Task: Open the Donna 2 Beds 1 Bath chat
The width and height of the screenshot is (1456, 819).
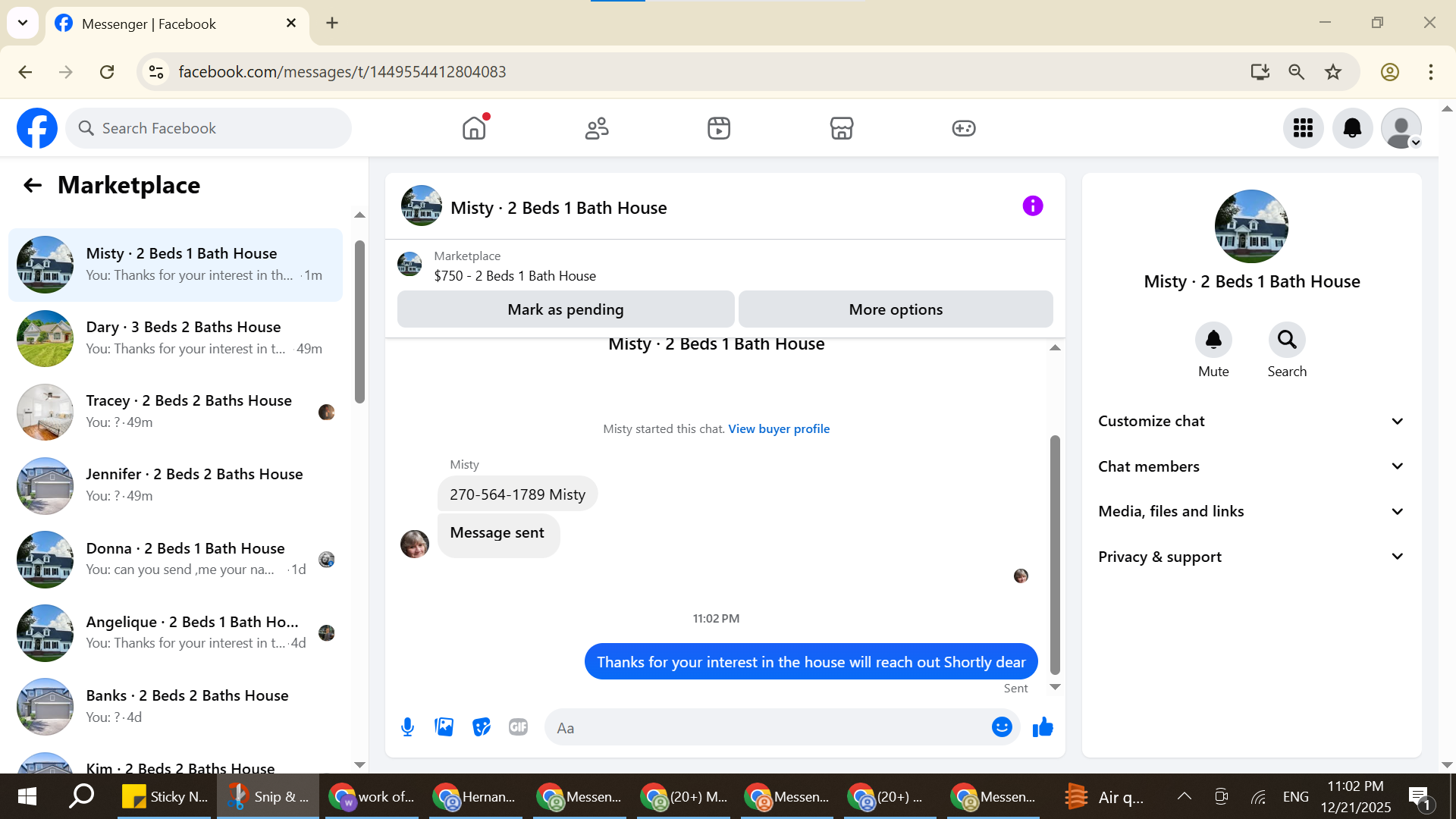Action: tap(175, 560)
